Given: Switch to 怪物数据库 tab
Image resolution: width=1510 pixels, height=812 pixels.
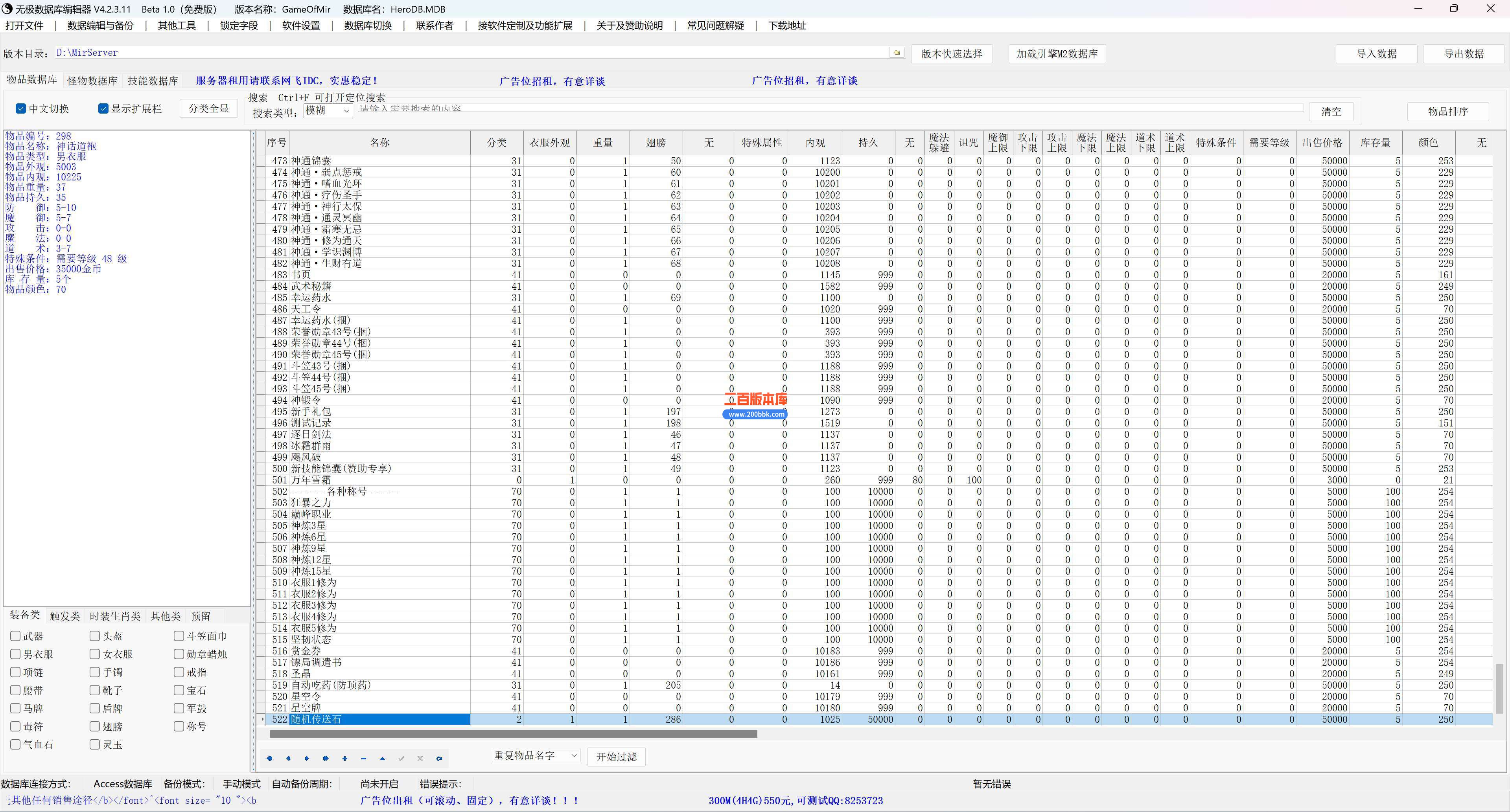Looking at the screenshot, I should pyautogui.click(x=92, y=81).
